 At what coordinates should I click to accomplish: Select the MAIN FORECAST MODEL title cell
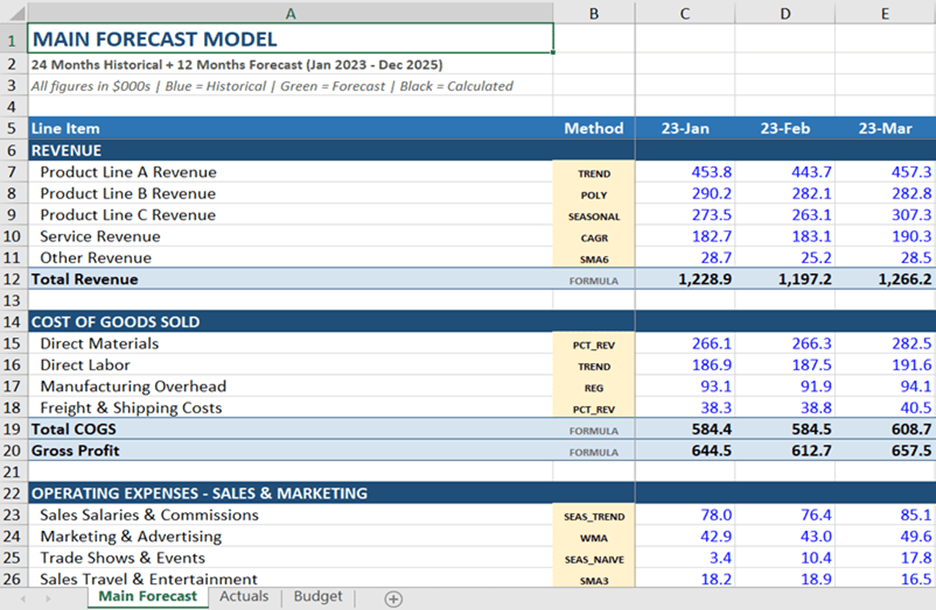point(290,40)
